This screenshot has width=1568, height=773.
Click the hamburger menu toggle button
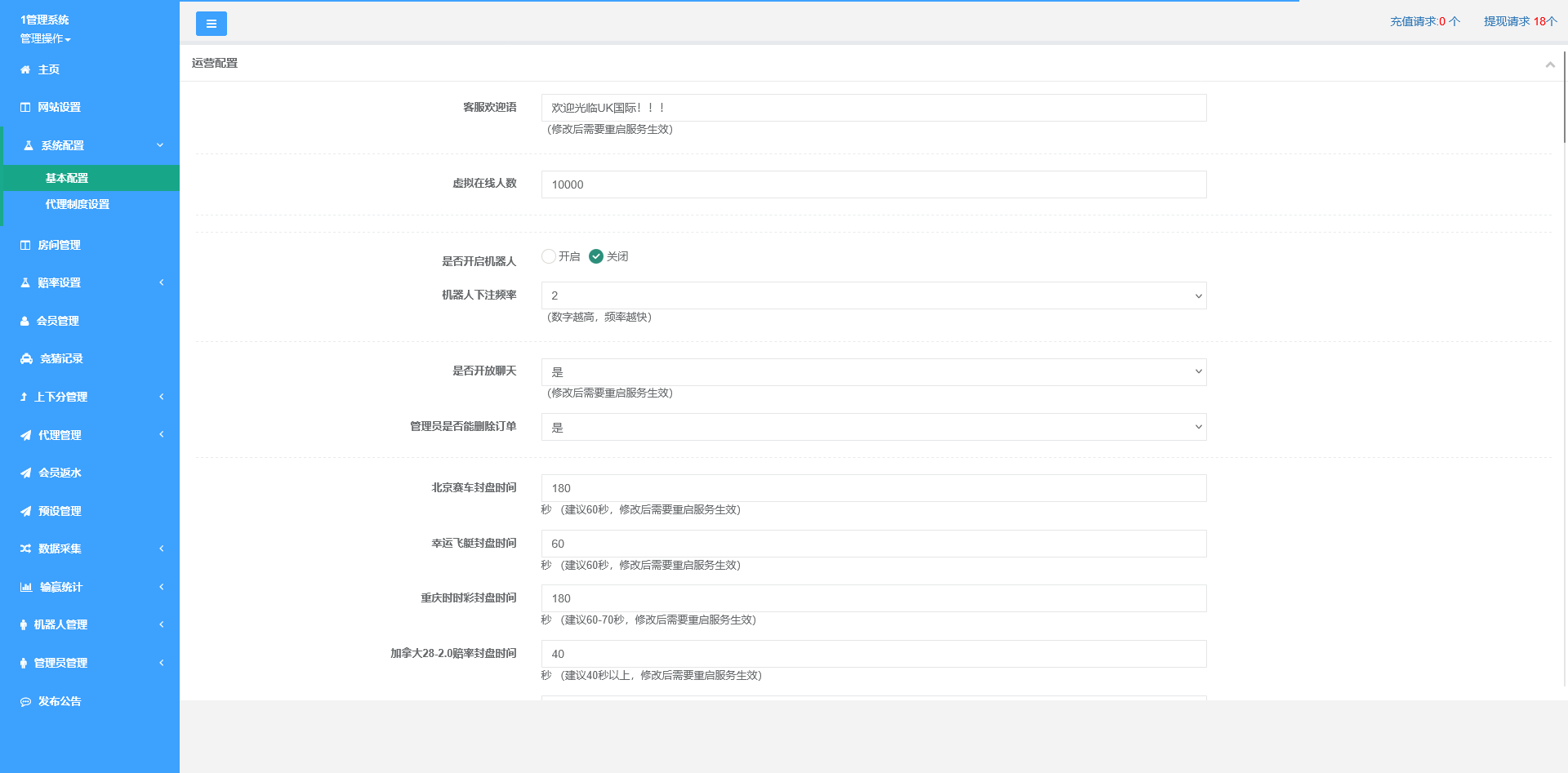(x=211, y=24)
